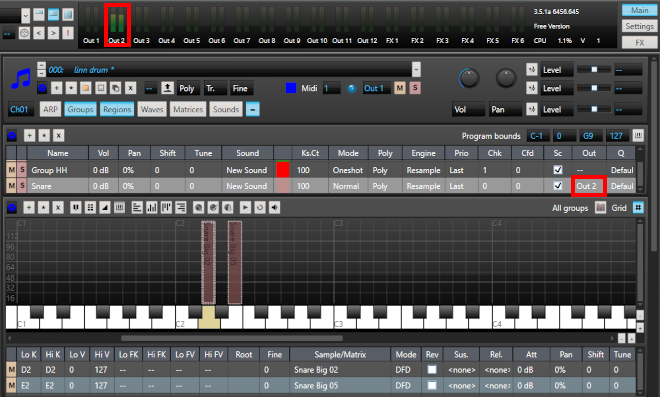
Task: Open the groups panel gear menu
Action: pyautogui.click(x=12, y=136)
